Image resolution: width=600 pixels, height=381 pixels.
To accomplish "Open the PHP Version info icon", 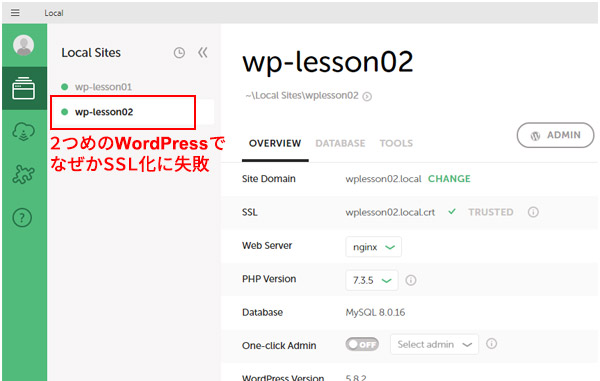I will click(x=411, y=280).
